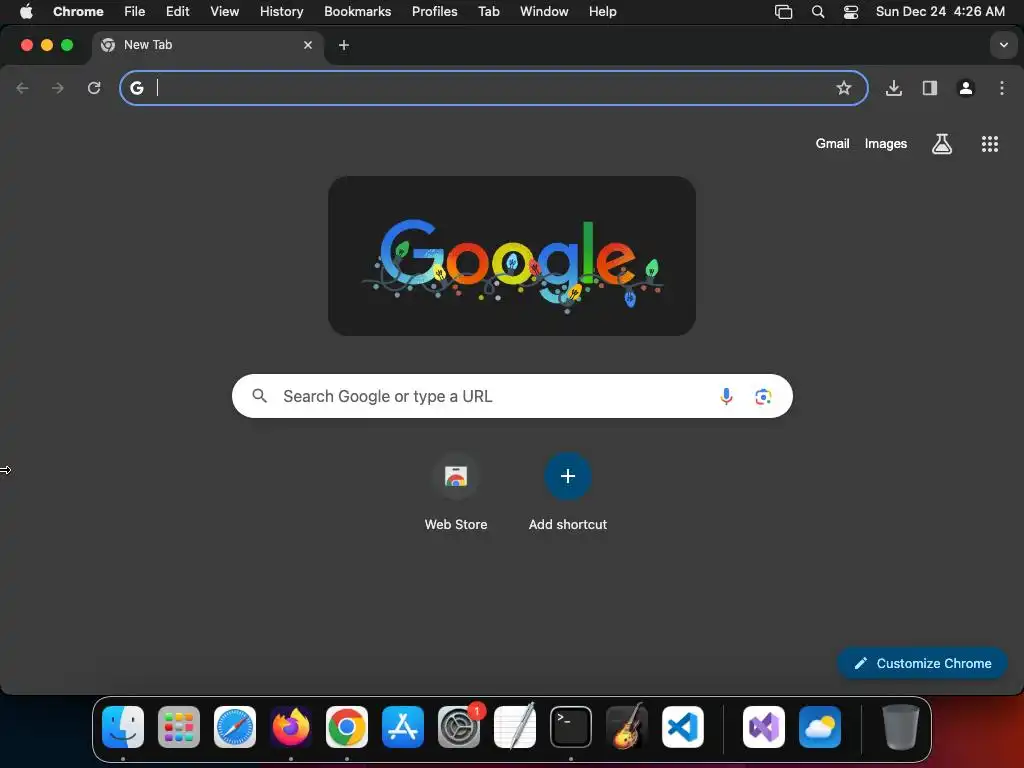This screenshot has height=768, width=1024.
Task: Click the back navigation arrow
Action: tap(22, 88)
